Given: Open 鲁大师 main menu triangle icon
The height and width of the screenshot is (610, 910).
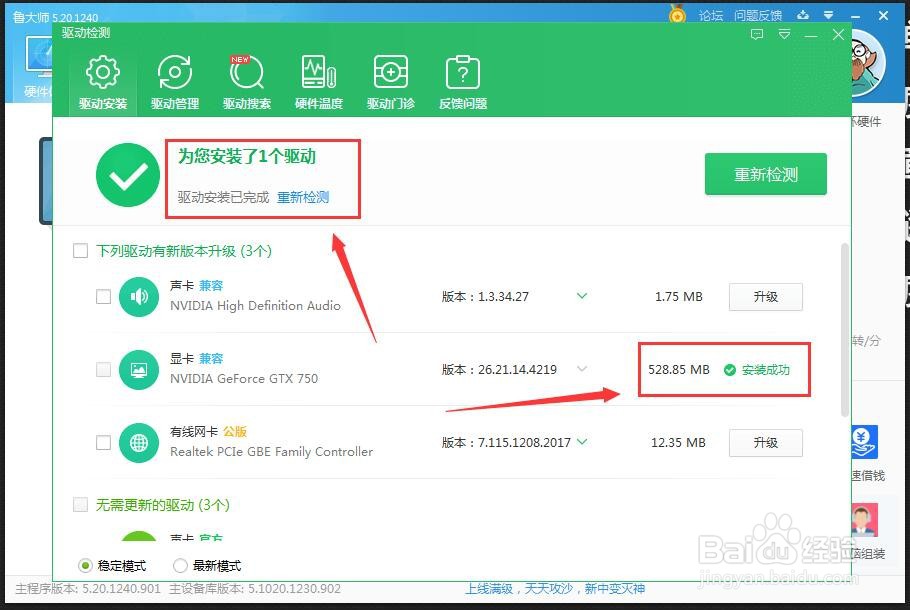Looking at the screenshot, I should [829, 15].
